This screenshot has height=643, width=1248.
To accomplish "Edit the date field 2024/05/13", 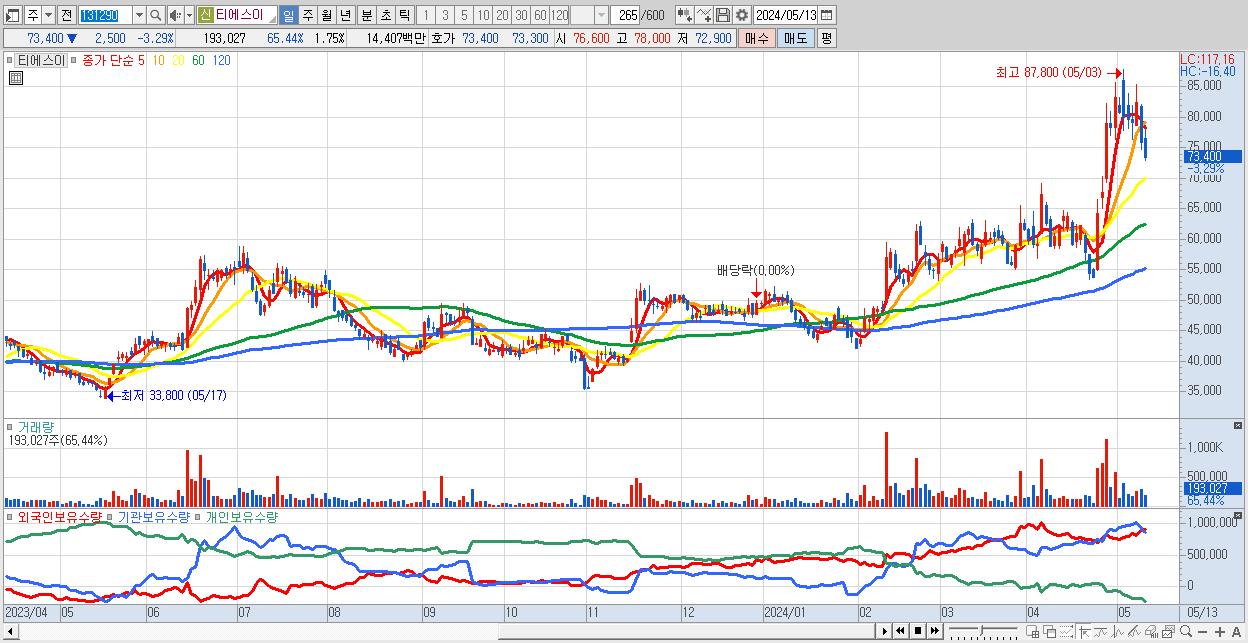I will point(786,15).
